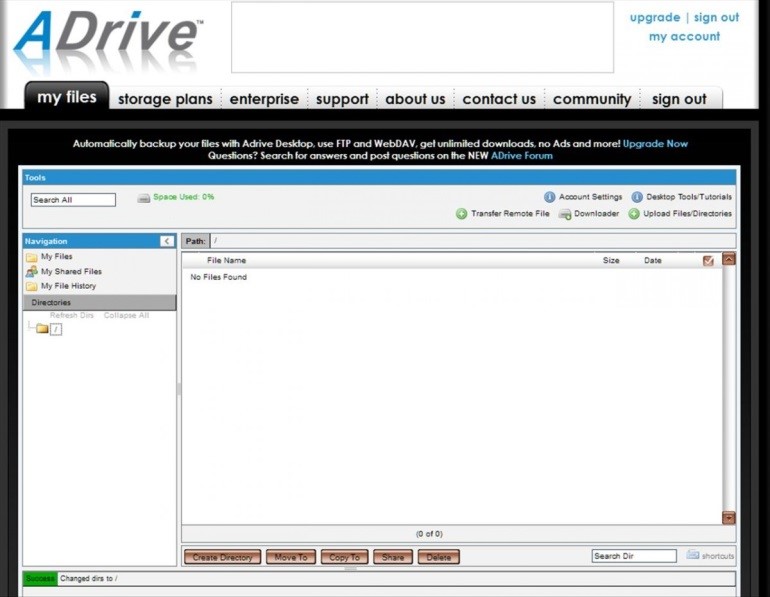Click the Directories section header
The width and height of the screenshot is (770, 597).
(x=100, y=302)
